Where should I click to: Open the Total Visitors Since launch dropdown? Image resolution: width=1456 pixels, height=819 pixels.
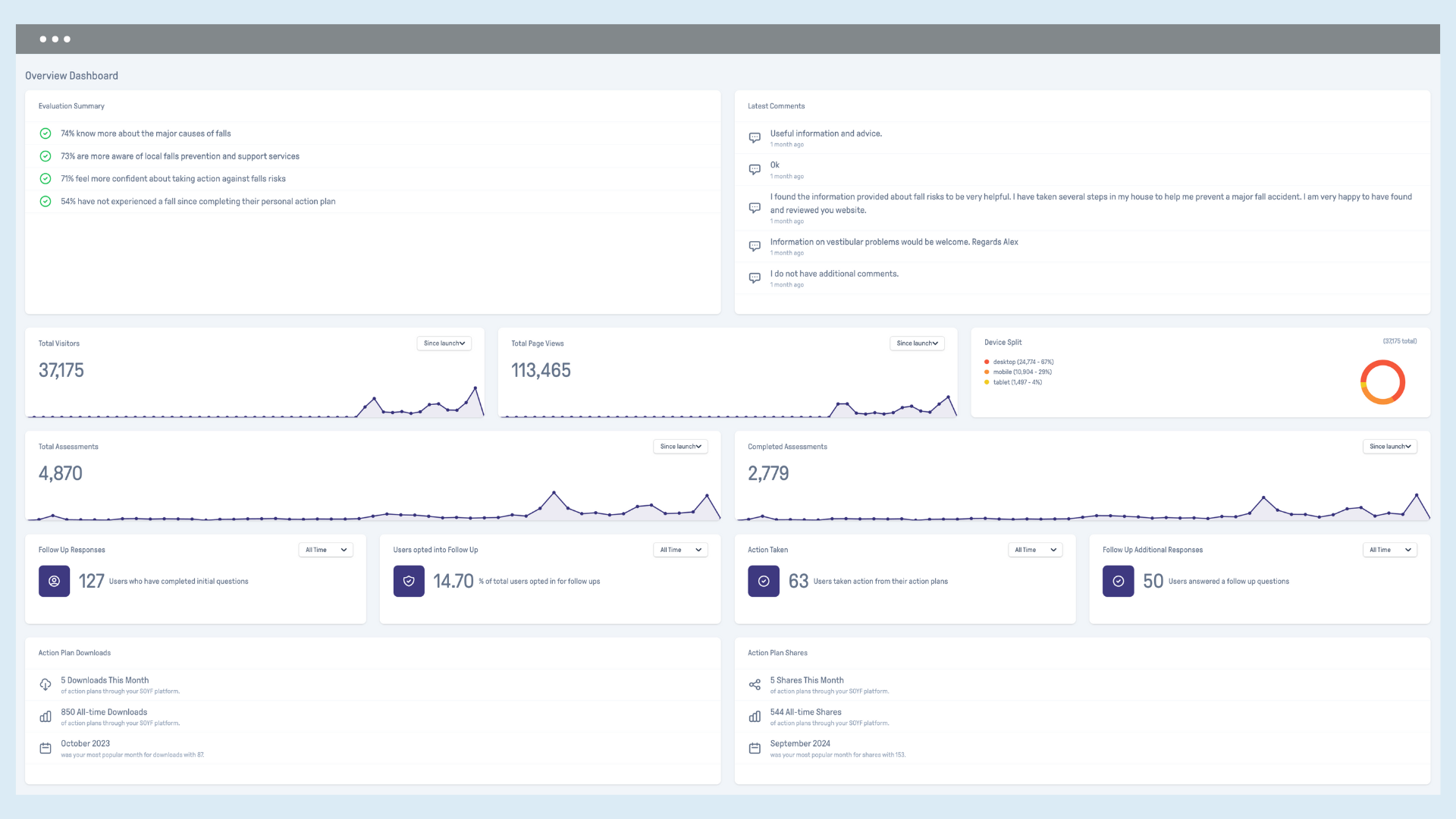click(444, 344)
